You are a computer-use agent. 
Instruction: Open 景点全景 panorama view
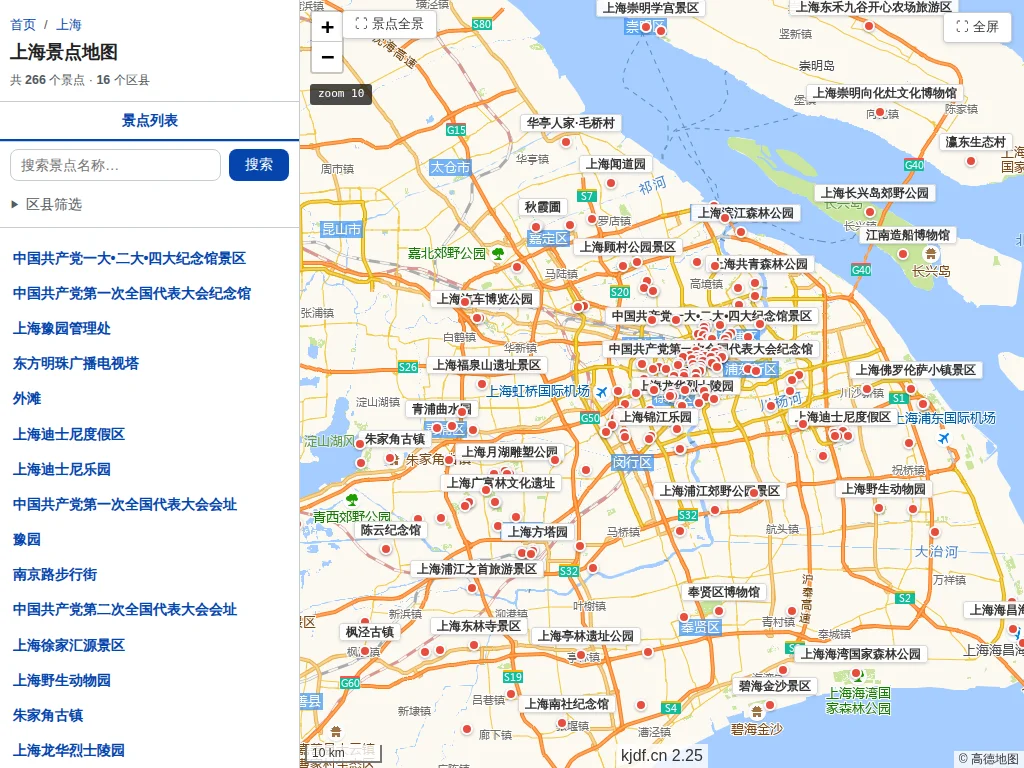click(389, 24)
